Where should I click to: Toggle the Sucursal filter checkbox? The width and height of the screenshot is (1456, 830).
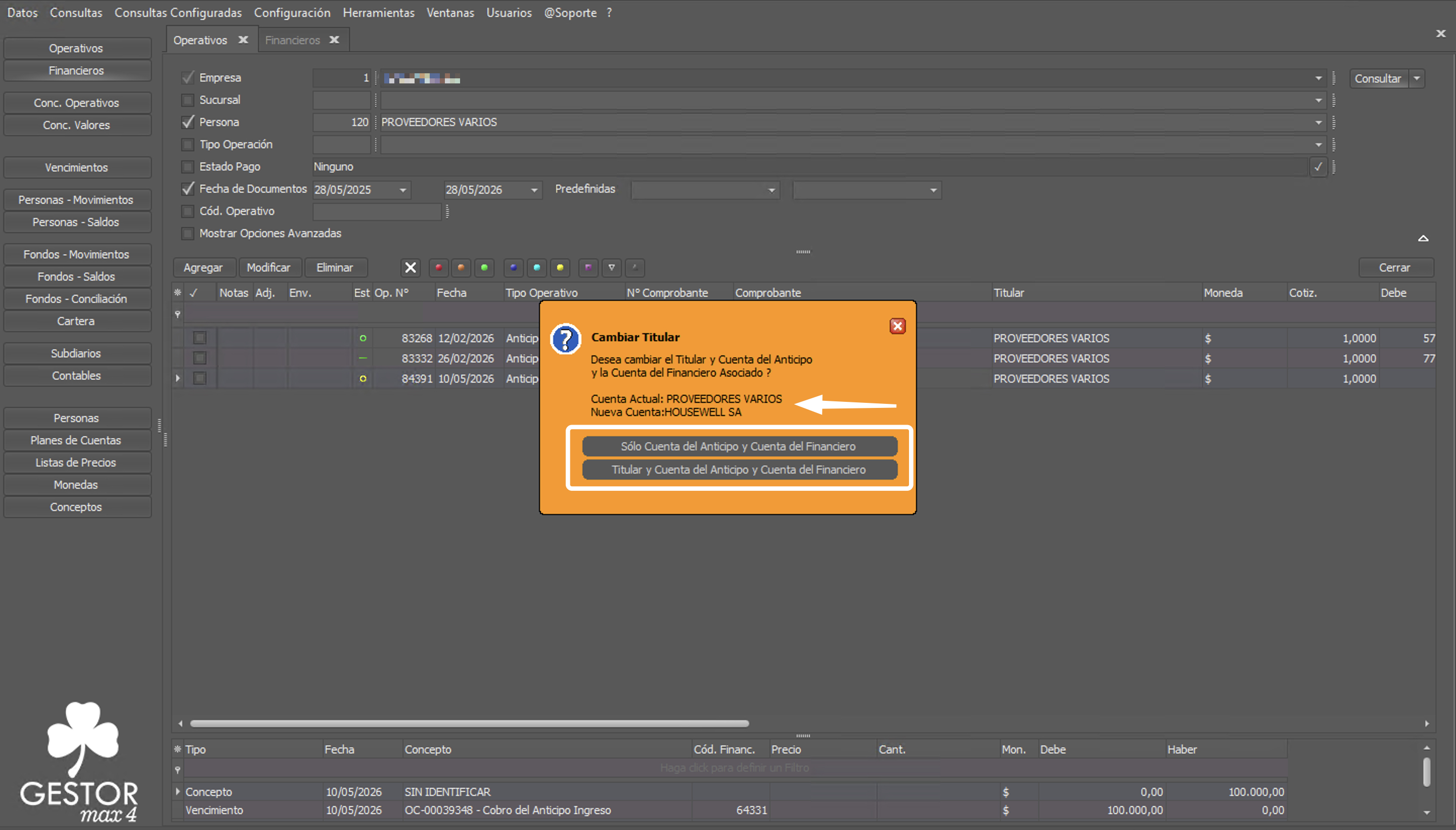[188, 100]
